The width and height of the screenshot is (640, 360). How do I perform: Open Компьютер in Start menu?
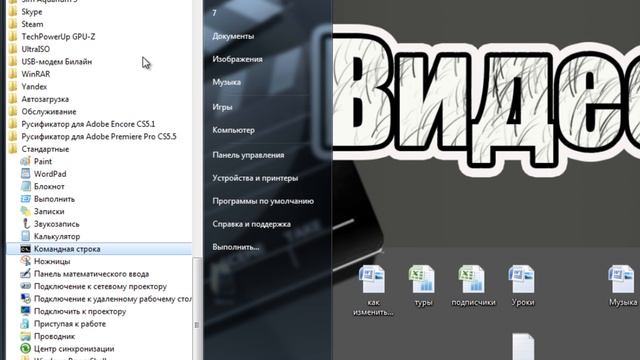coord(233,130)
